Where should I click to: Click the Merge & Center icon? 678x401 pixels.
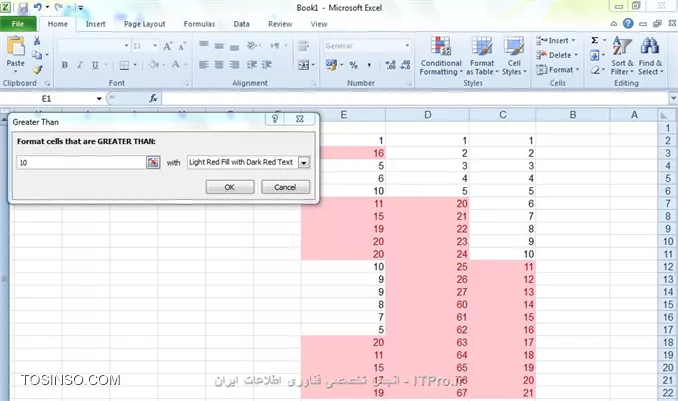click(304, 65)
